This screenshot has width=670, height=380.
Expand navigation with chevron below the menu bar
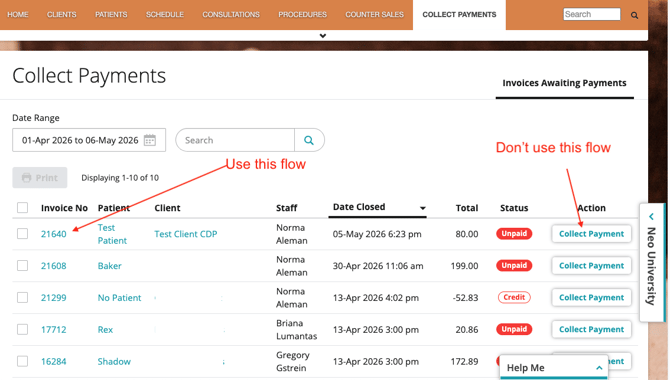pos(323,36)
